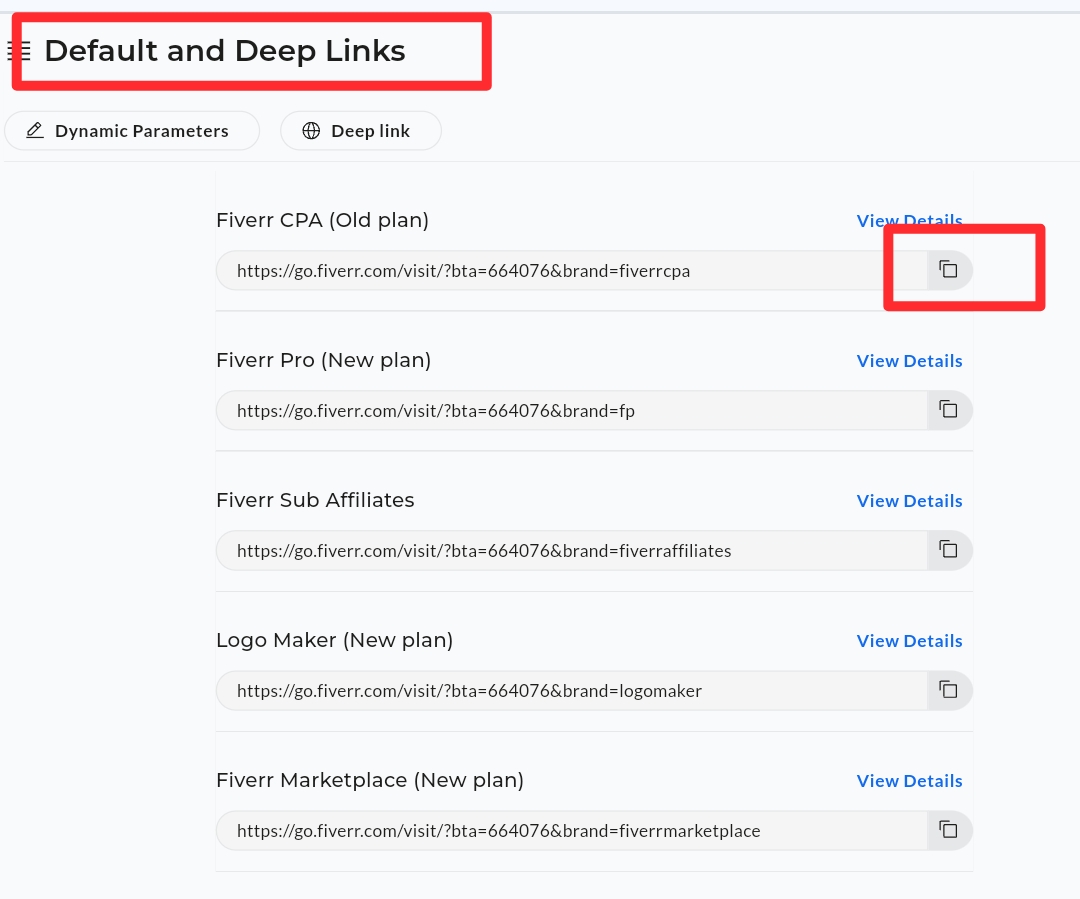Screen dimensions: 1080x899
Task: Open the hamburger menu beside the page title
Action: pos(19,51)
